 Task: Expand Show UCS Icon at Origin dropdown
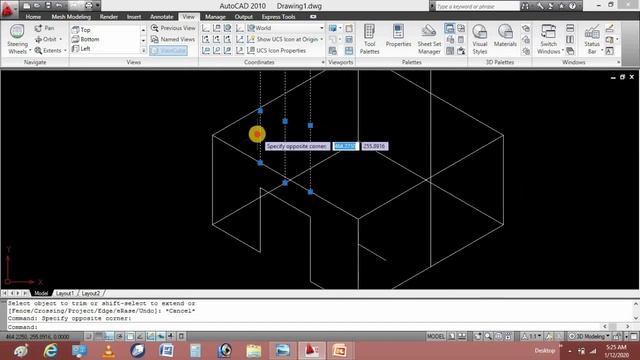322,39
